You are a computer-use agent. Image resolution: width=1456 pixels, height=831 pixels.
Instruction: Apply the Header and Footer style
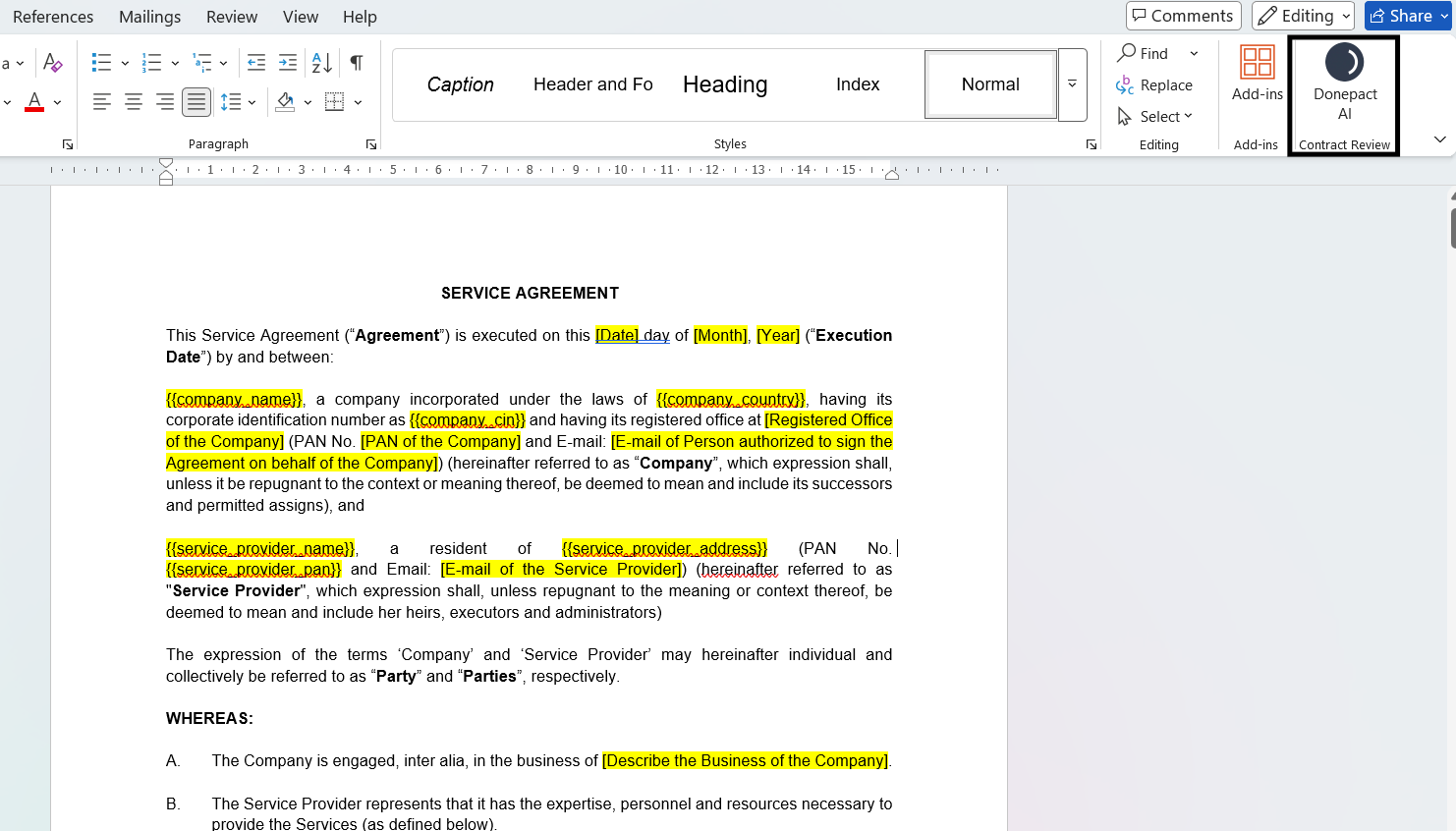(x=593, y=84)
